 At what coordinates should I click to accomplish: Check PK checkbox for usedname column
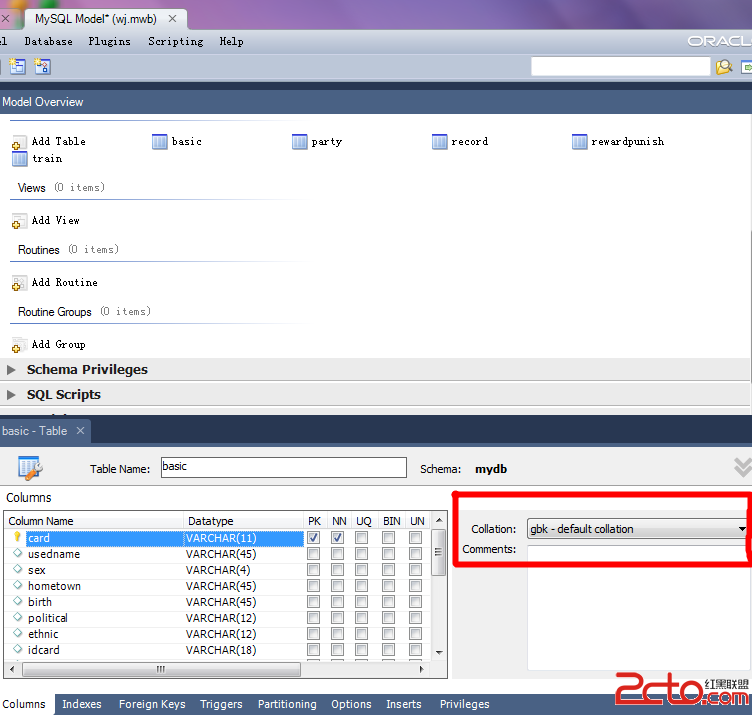[x=314, y=554]
